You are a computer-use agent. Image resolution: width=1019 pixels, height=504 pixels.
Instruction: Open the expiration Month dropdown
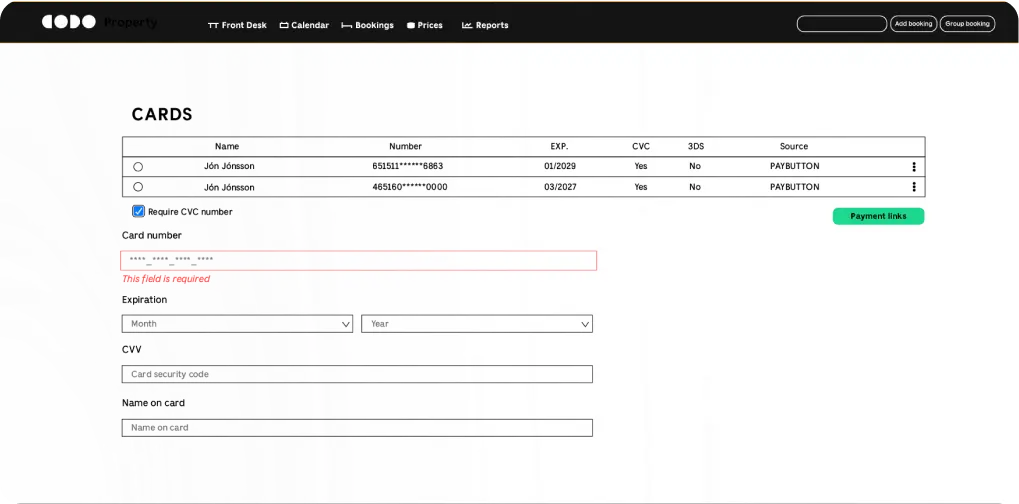(237, 324)
